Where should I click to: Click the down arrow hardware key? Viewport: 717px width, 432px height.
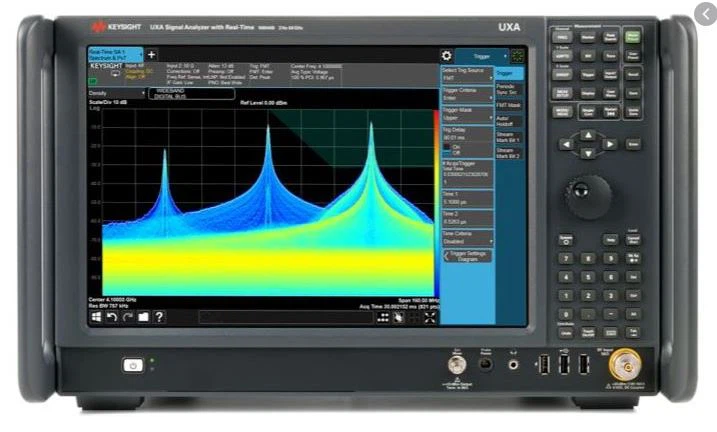coord(588,154)
